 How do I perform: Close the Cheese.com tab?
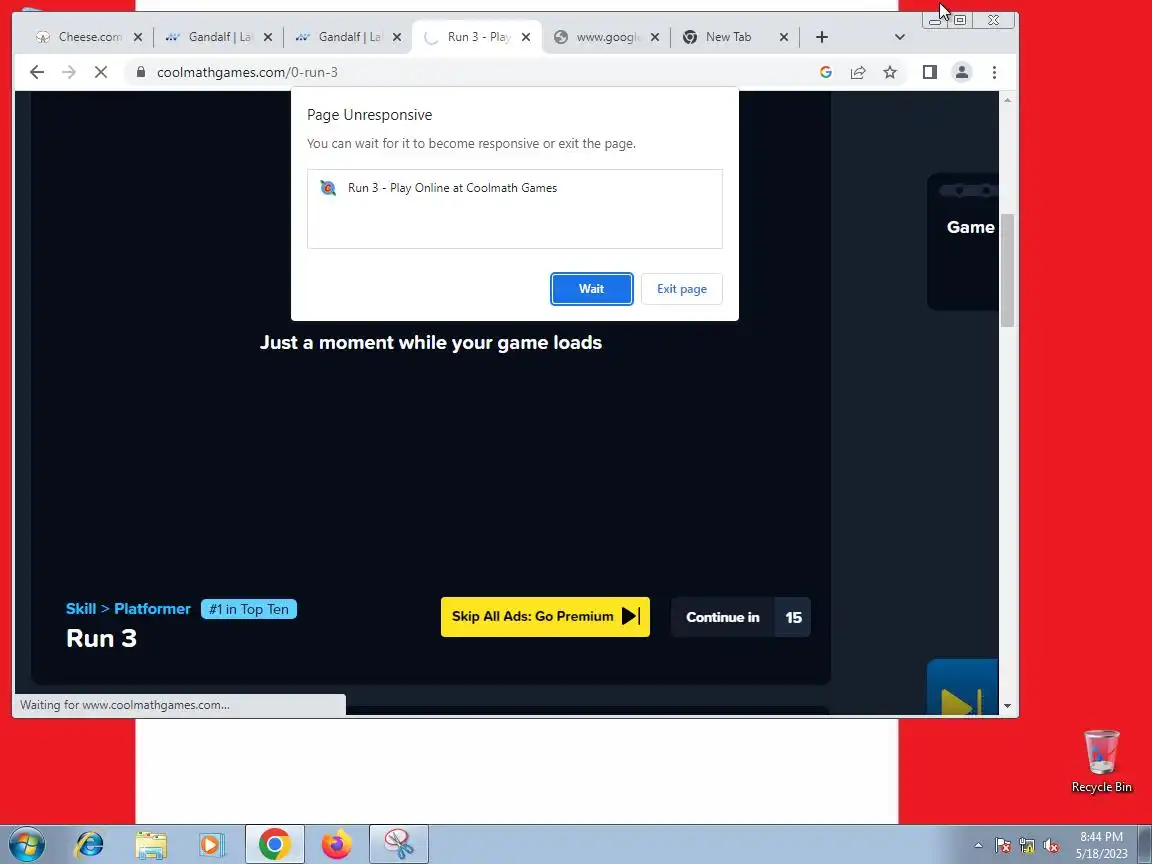coord(137,37)
